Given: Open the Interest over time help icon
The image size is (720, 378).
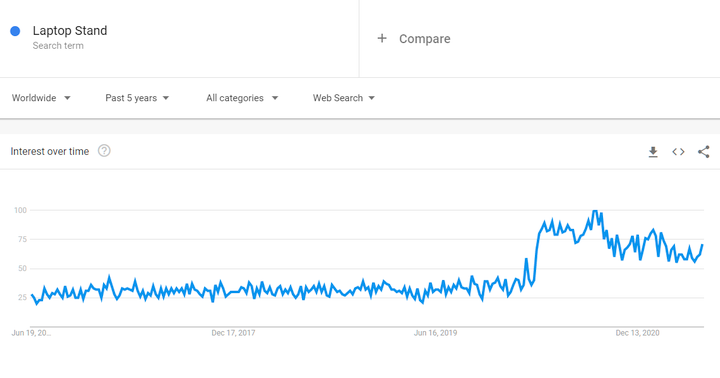Looking at the screenshot, I should point(104,151).
